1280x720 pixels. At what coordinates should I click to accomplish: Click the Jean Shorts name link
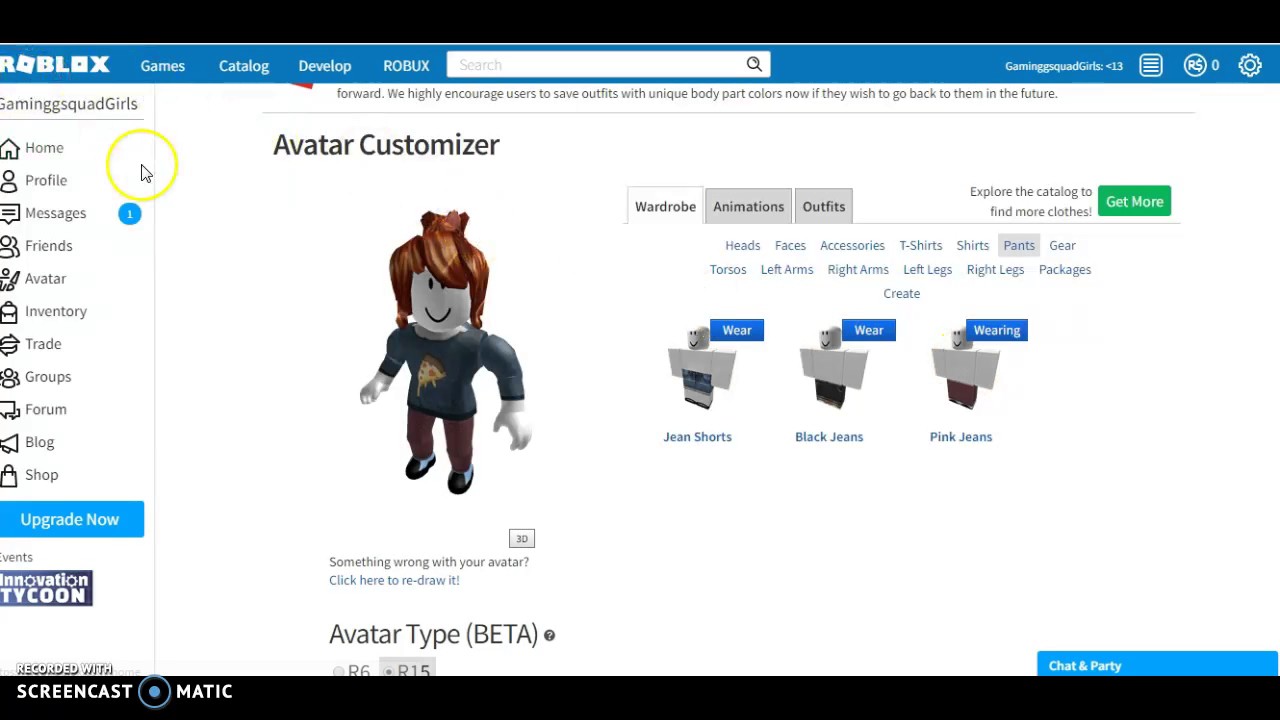698,436
